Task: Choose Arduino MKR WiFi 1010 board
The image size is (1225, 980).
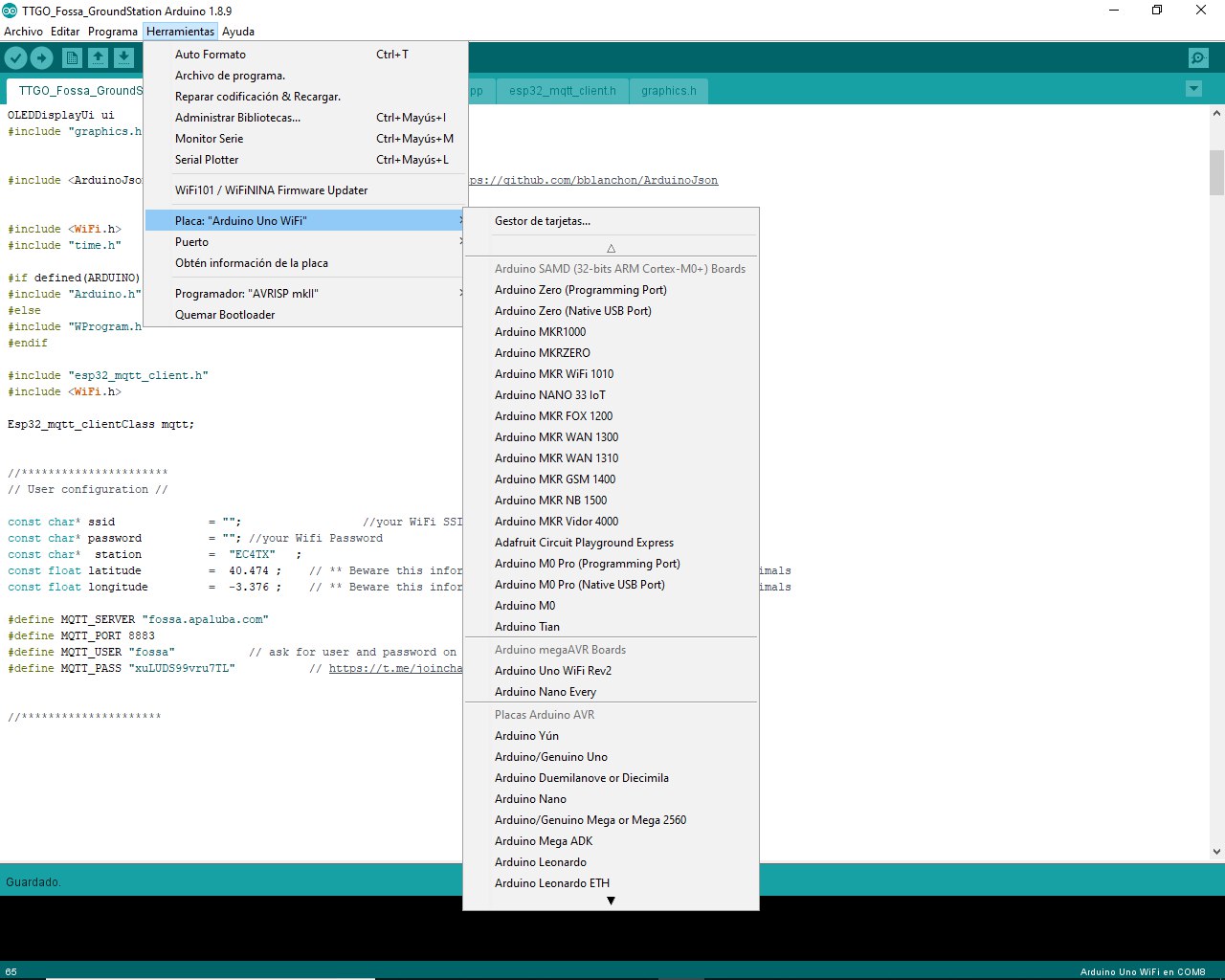Action: click(x=554, y=374)
